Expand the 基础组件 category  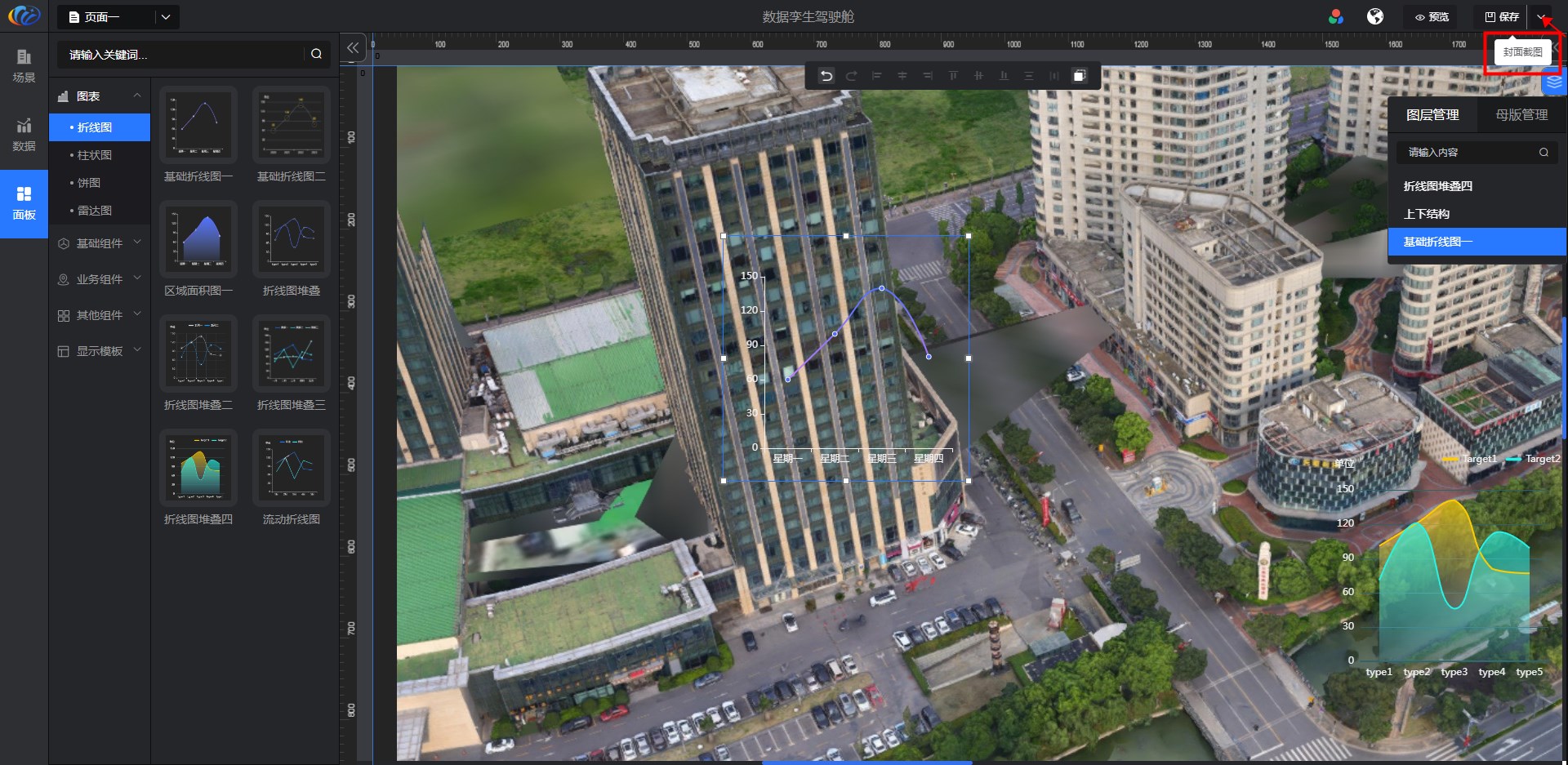coord(100,243)
